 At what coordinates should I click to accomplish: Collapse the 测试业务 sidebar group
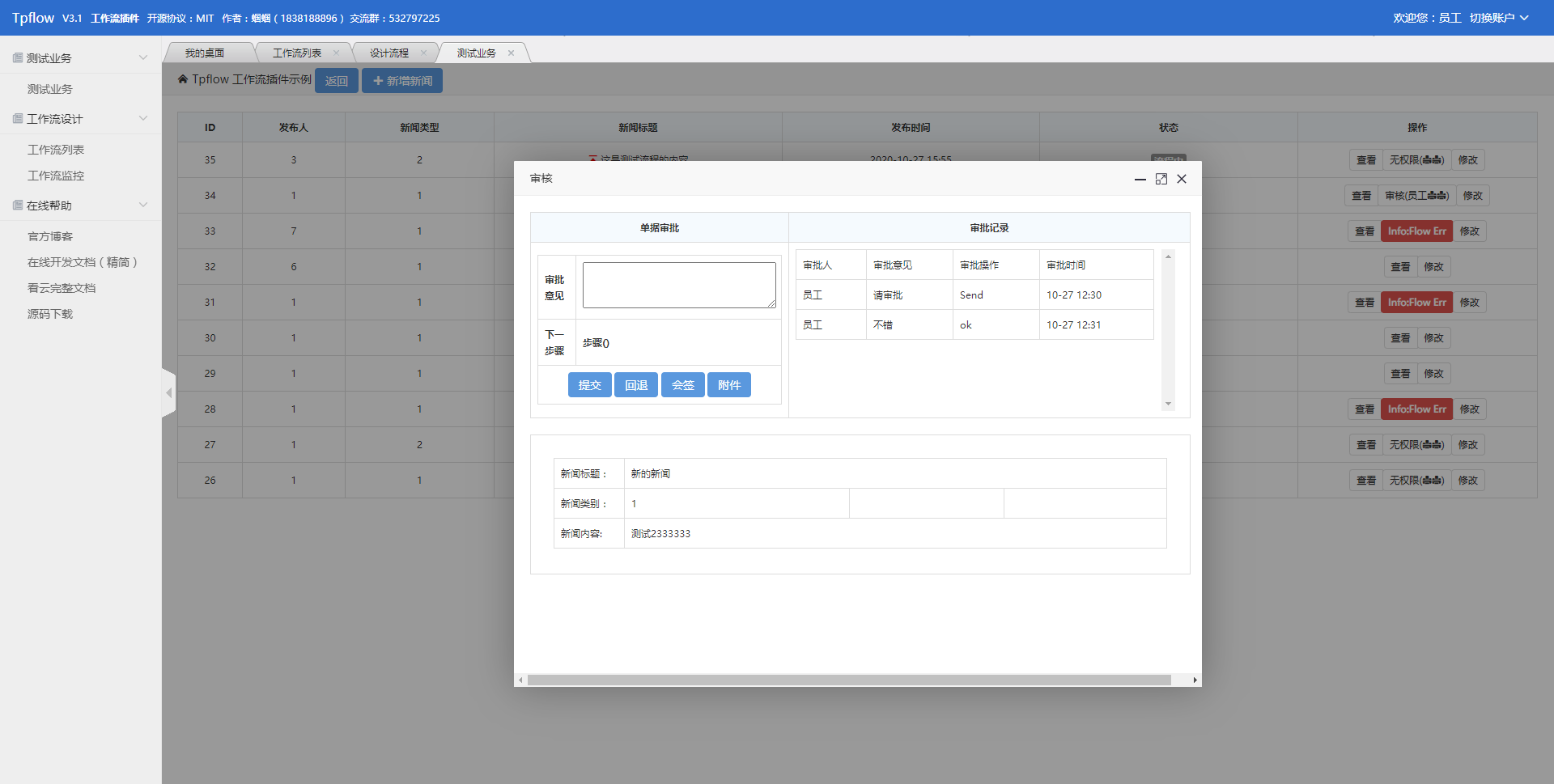click(x=143, y=58)
